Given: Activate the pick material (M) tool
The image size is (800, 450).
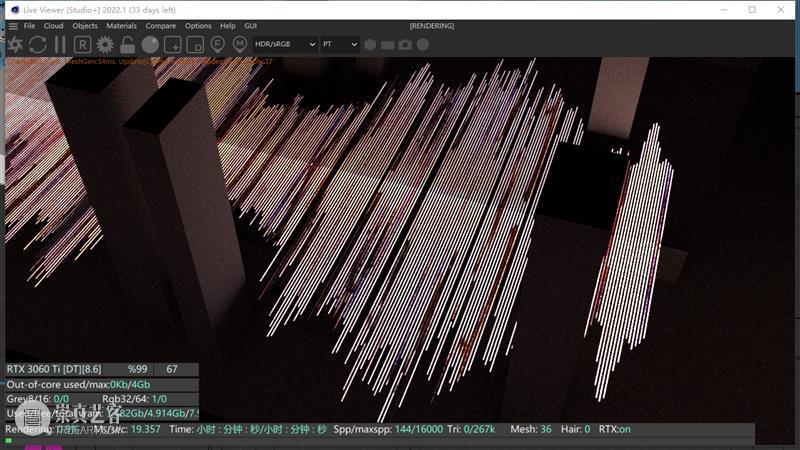Looking at the screenshot, I should 240,45.
